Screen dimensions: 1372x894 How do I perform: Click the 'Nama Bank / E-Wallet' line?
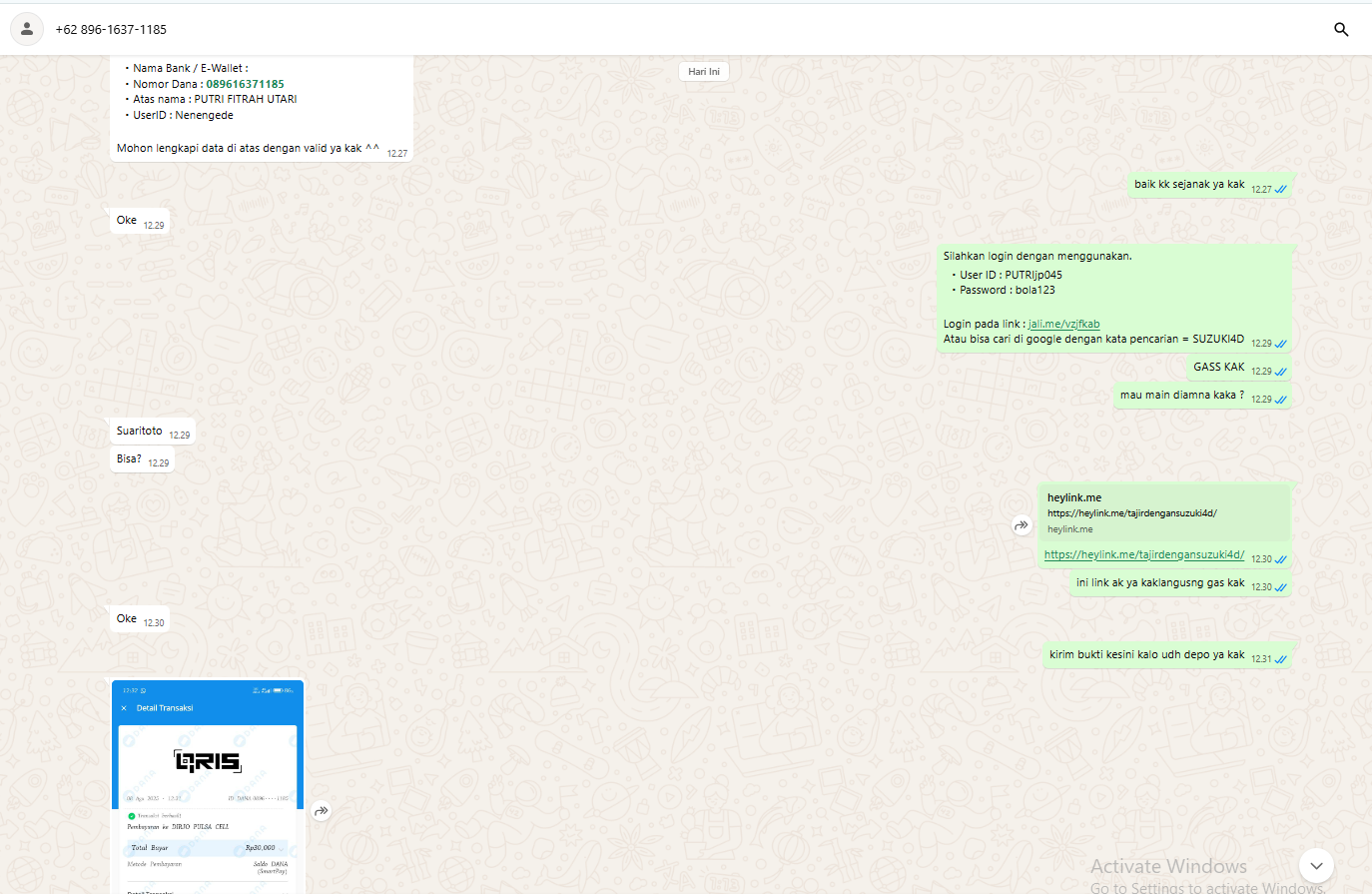[x=191, y=68]
